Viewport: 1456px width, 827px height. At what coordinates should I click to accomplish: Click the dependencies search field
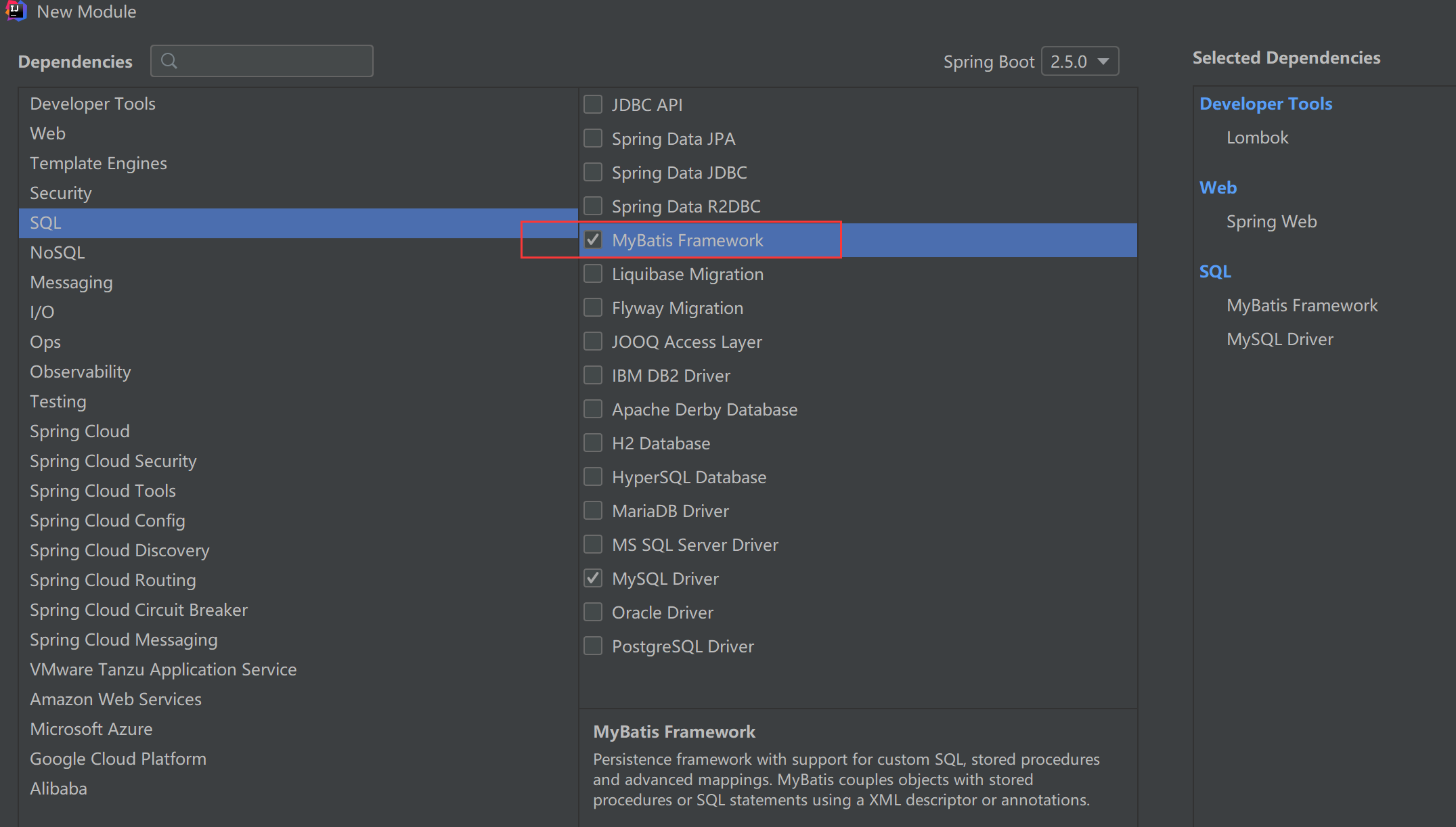click(x=262, y=61)
